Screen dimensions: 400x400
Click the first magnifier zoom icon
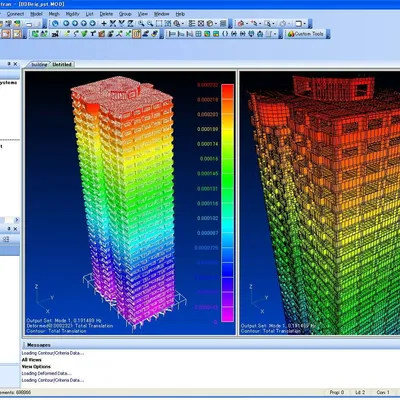pyautogui.click(x=141, y=23)
